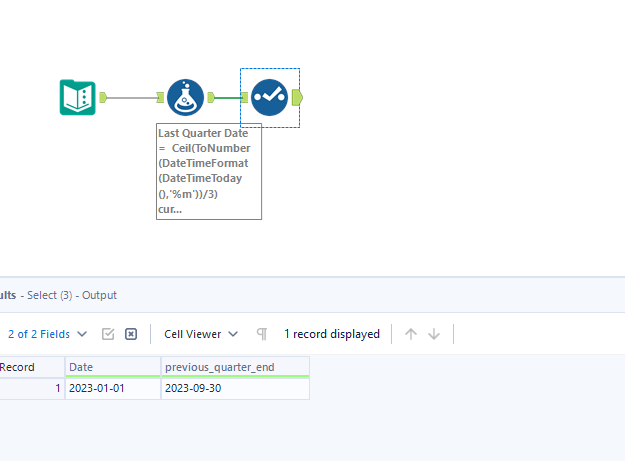Screen dimensions: 625x461
Task: Click the deselect fields X icon
Action: coord(131,334)
